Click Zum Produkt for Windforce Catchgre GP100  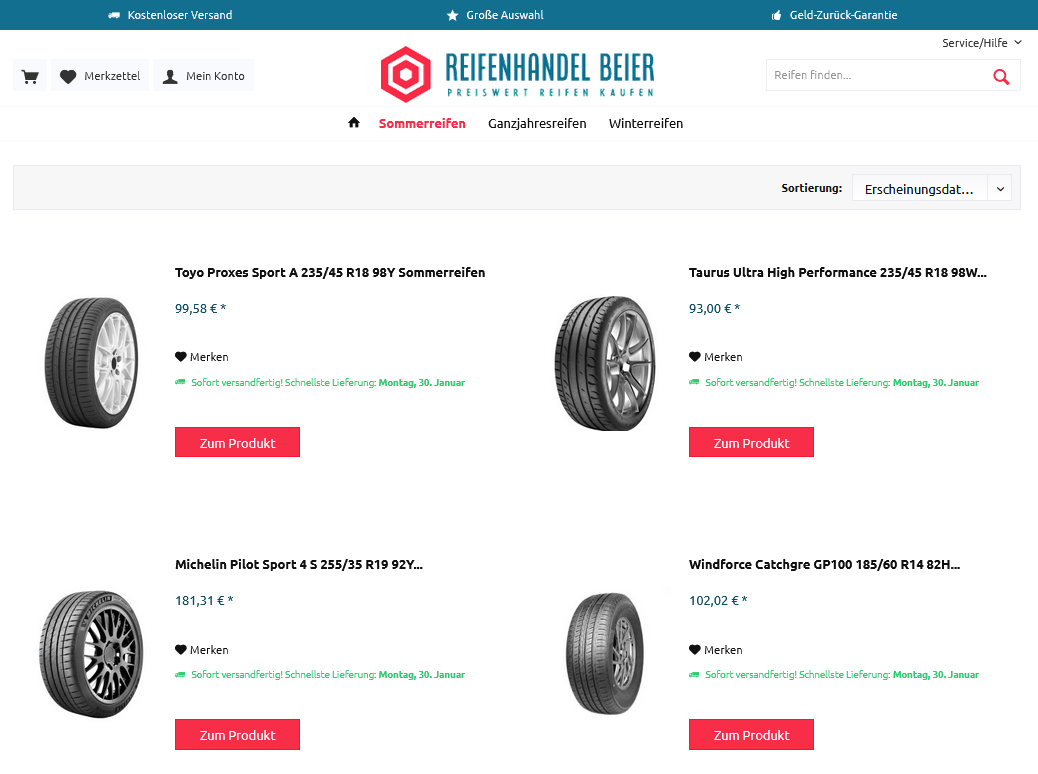click(751, 734)
